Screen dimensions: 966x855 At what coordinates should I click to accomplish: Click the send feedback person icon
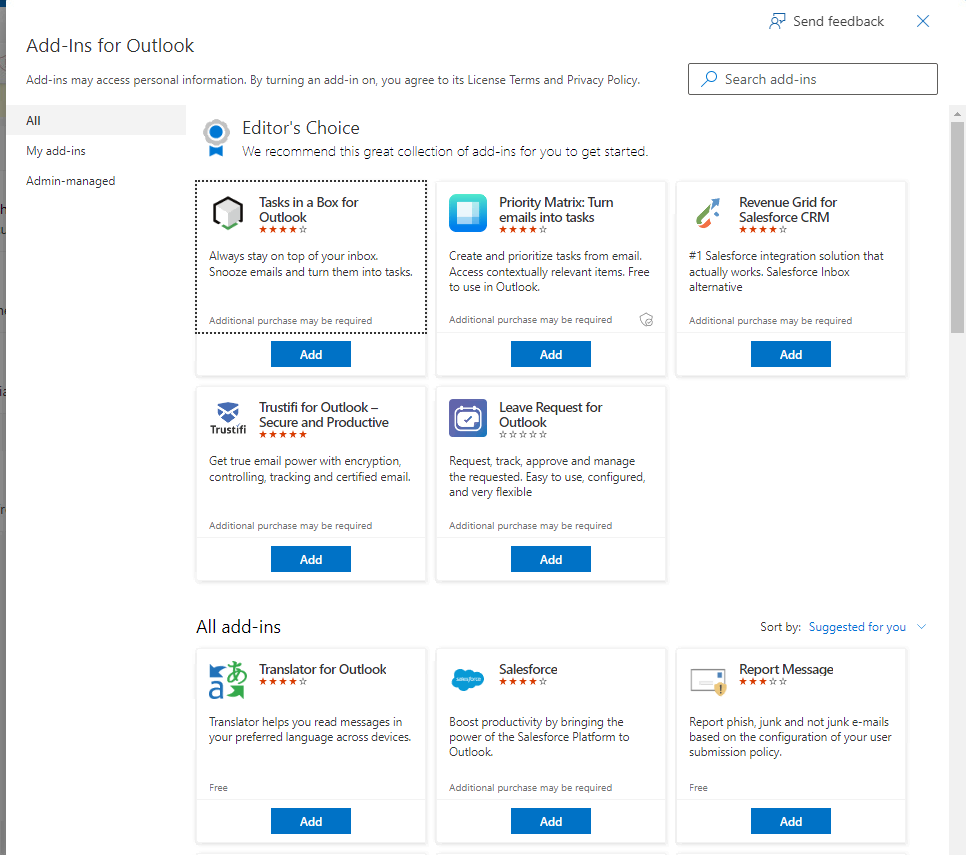tap(777, 22)
